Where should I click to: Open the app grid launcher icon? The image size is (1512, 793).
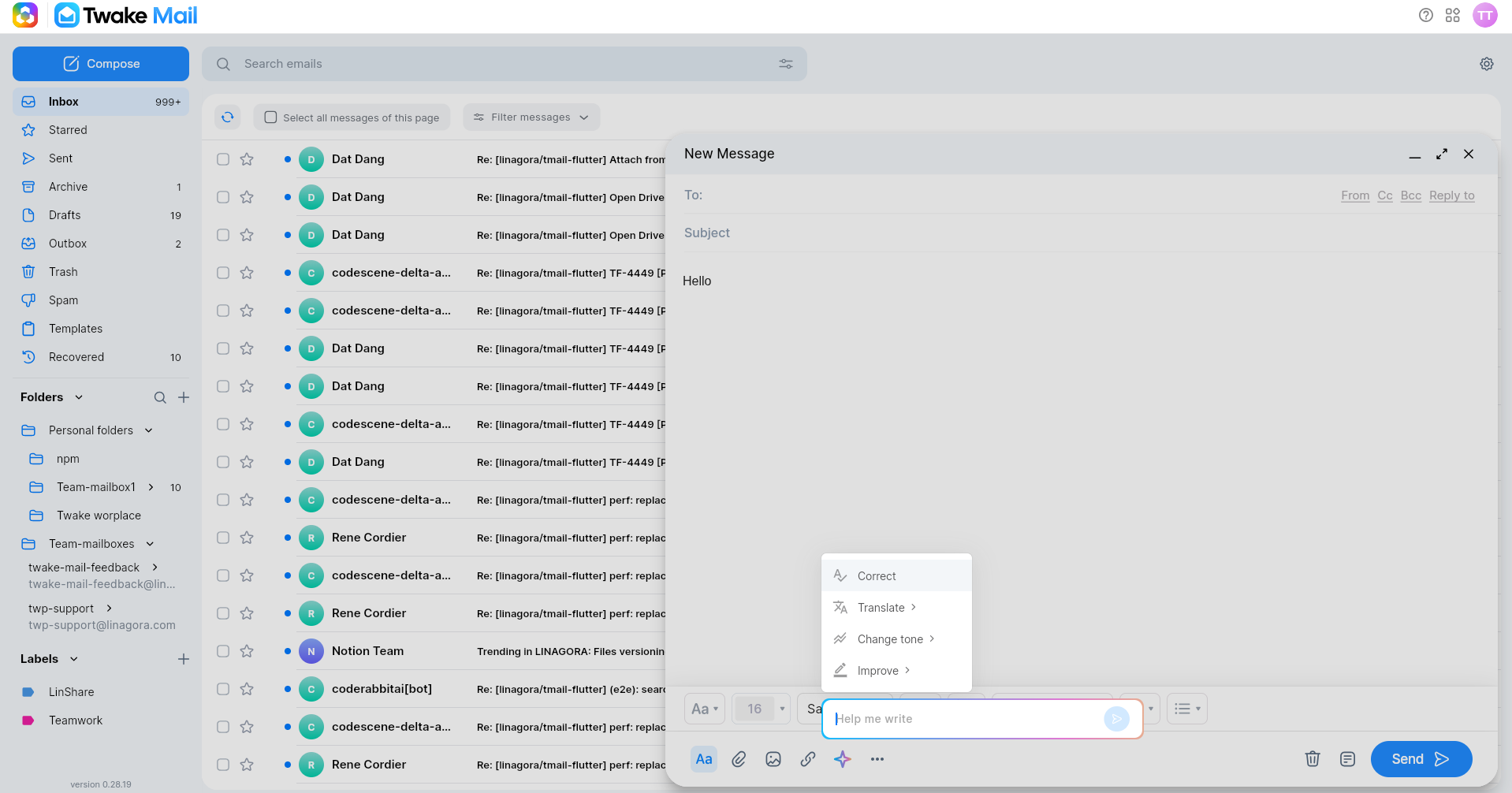tap(1453, 15)
